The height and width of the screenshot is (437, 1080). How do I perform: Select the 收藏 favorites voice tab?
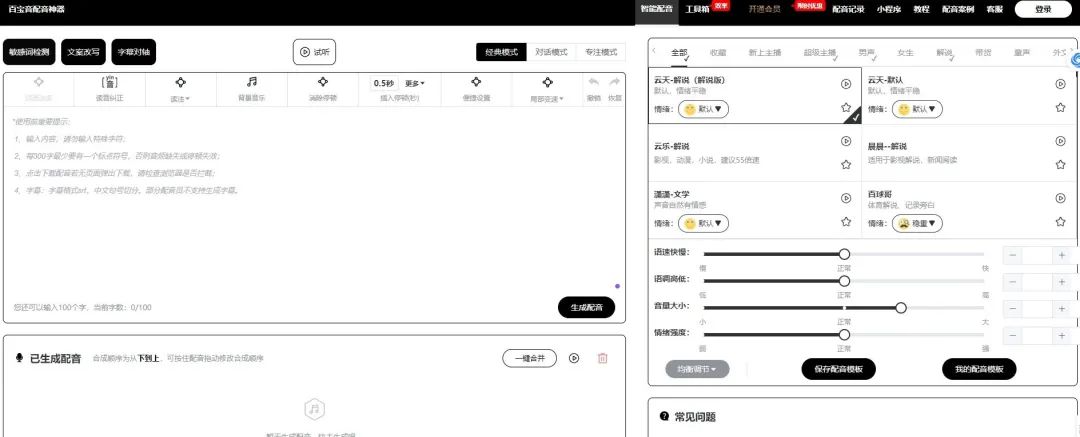(x=718, y=52)
